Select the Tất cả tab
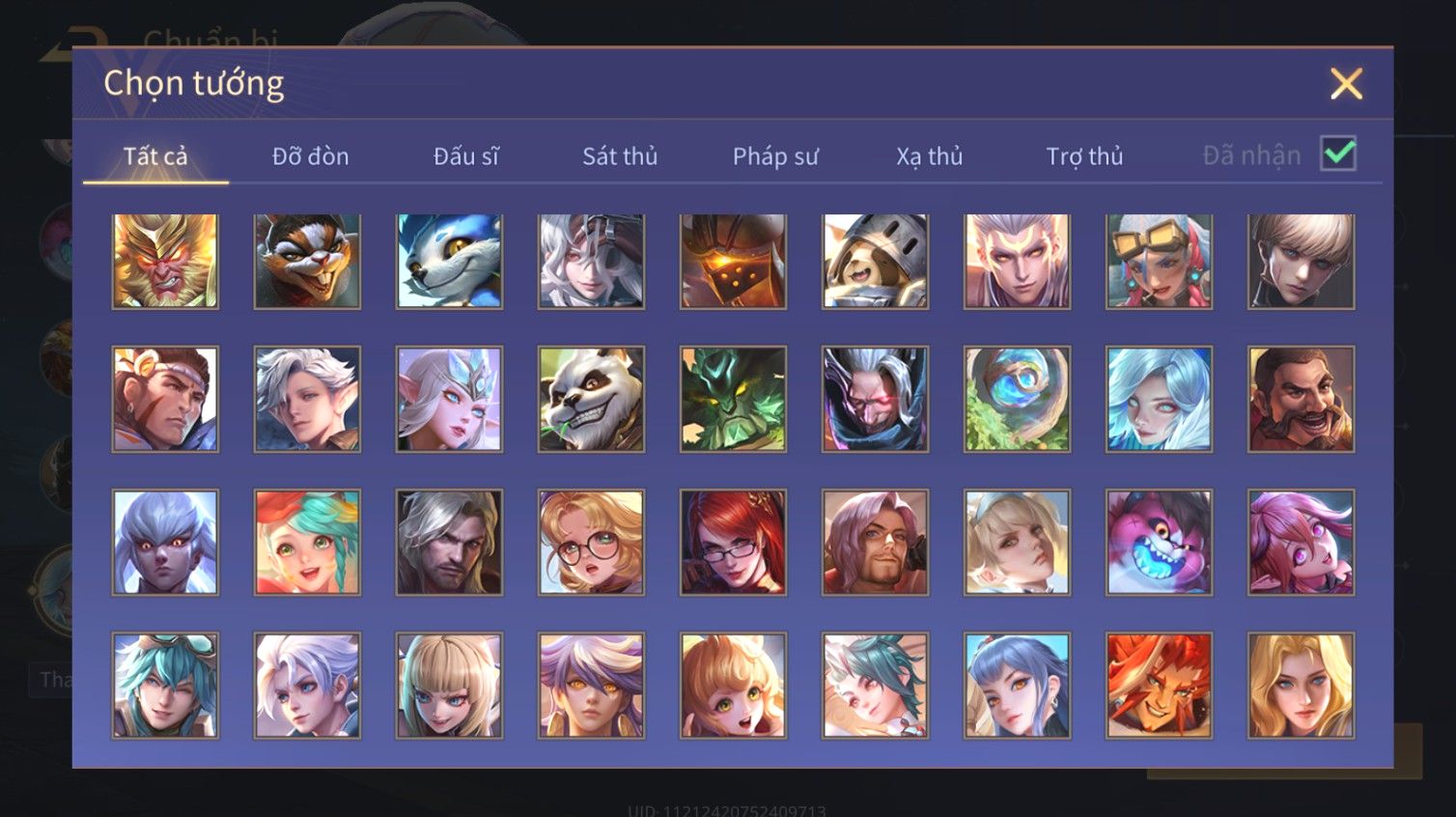1456x817 pixels. pyautogui.click(x=155, y=156)
